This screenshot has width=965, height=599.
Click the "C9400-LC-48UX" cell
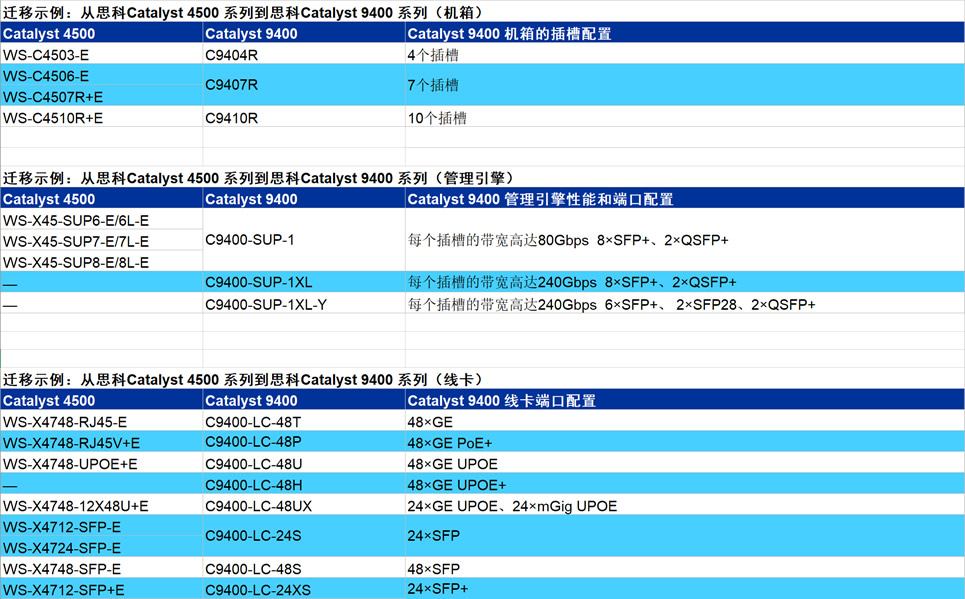point(304,505)
